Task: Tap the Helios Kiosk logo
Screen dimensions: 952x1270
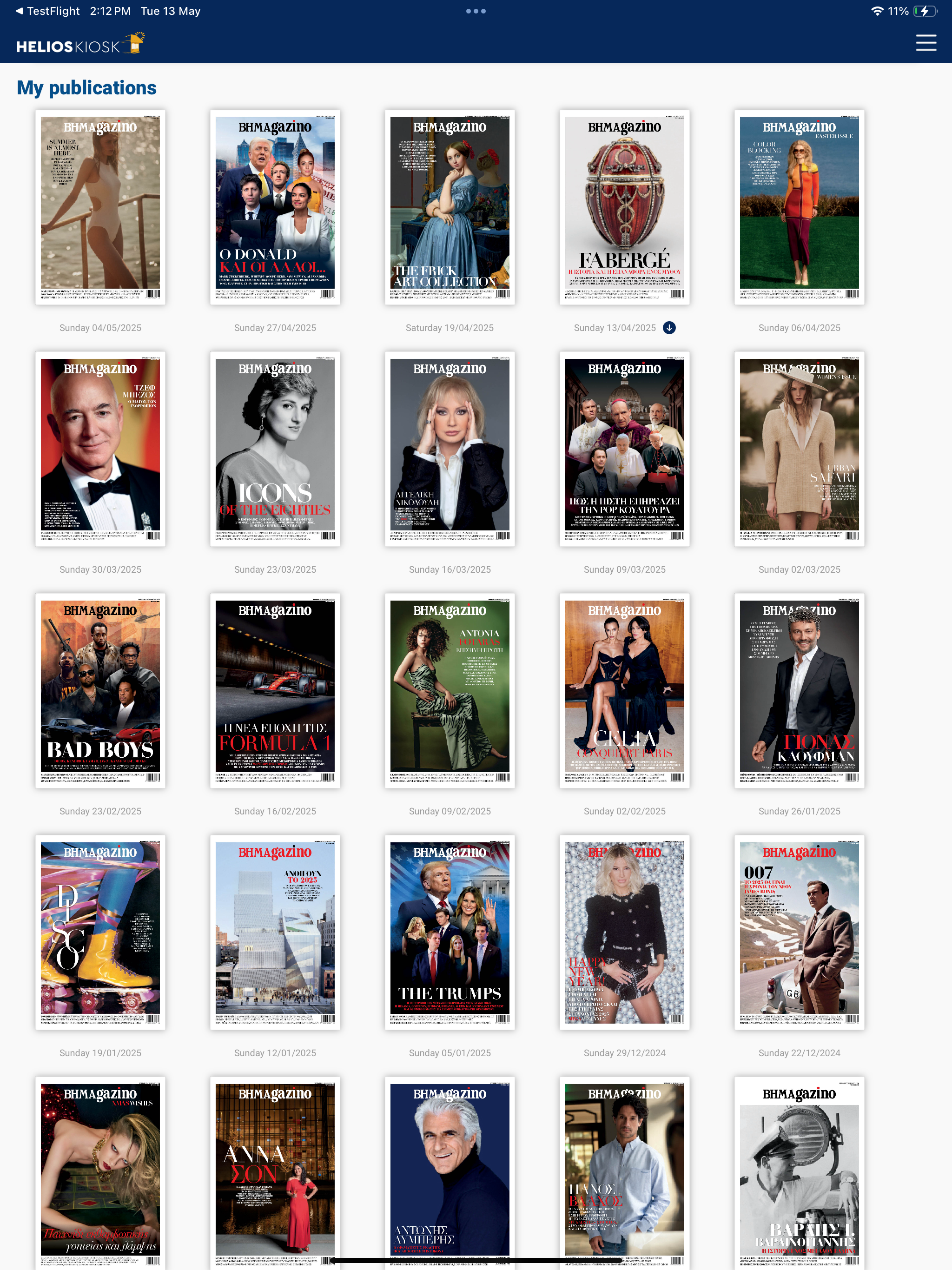Action: click(80, 44)
